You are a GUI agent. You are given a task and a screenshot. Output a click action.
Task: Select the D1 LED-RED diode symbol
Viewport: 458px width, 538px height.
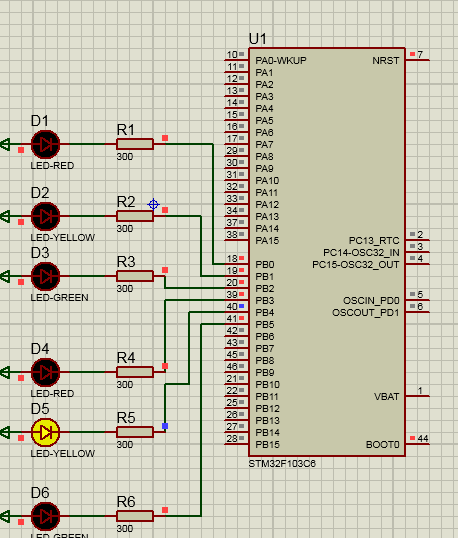click(x=45, y=144)
